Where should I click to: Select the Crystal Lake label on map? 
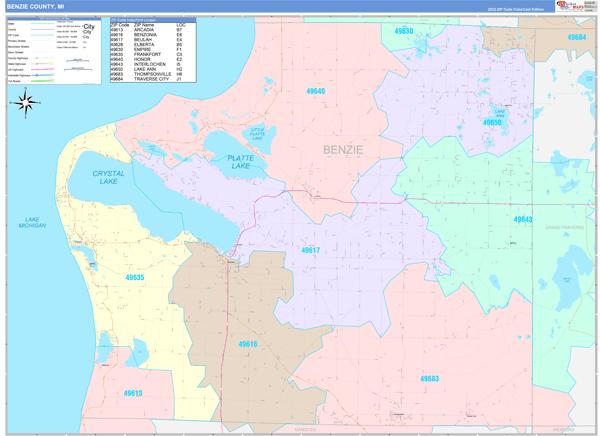[x=108, y=178]
